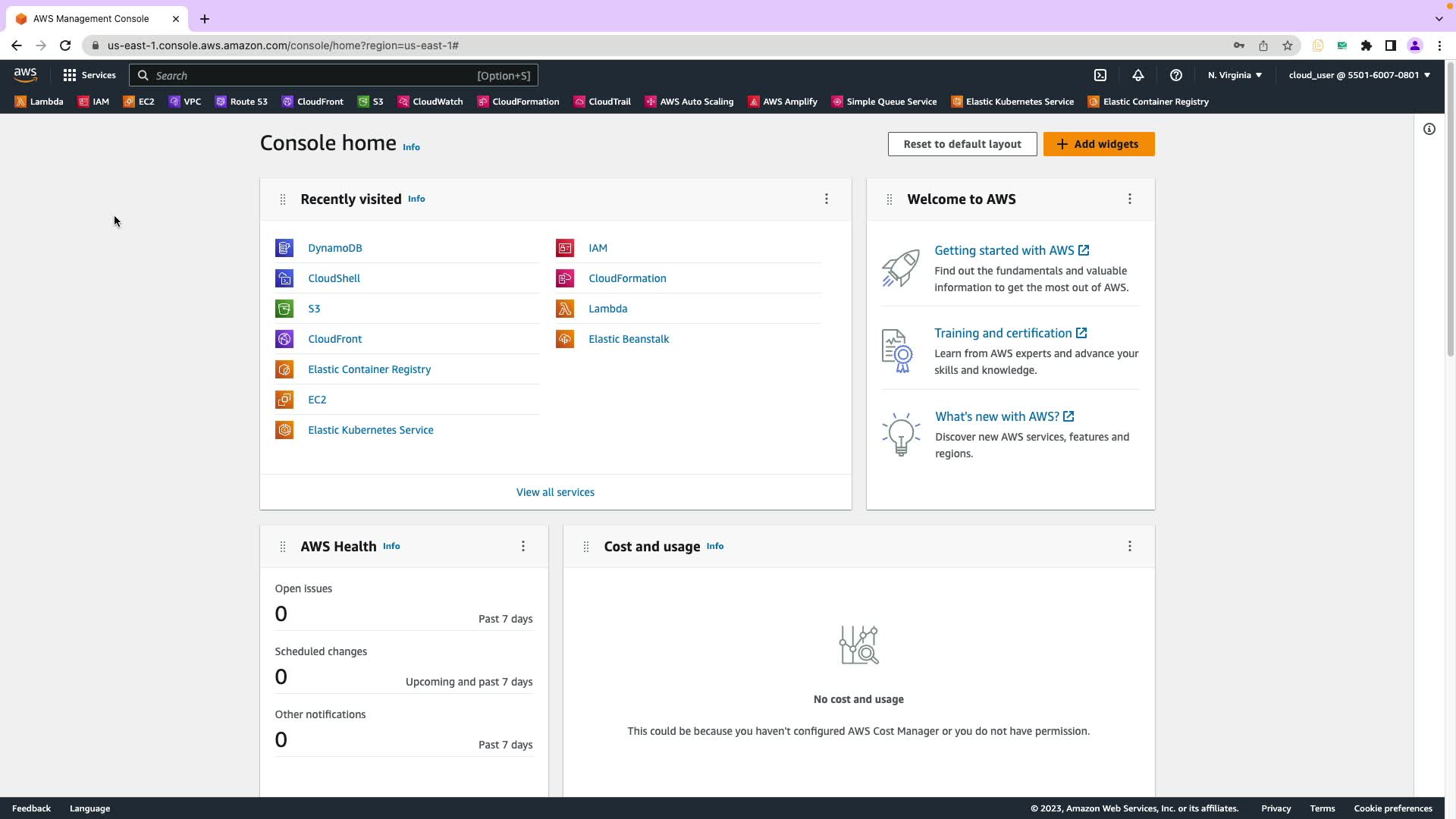Open Cost and usage widget options menu
The height and width of the screenshot is (819, 1456).
point(1130,546)
